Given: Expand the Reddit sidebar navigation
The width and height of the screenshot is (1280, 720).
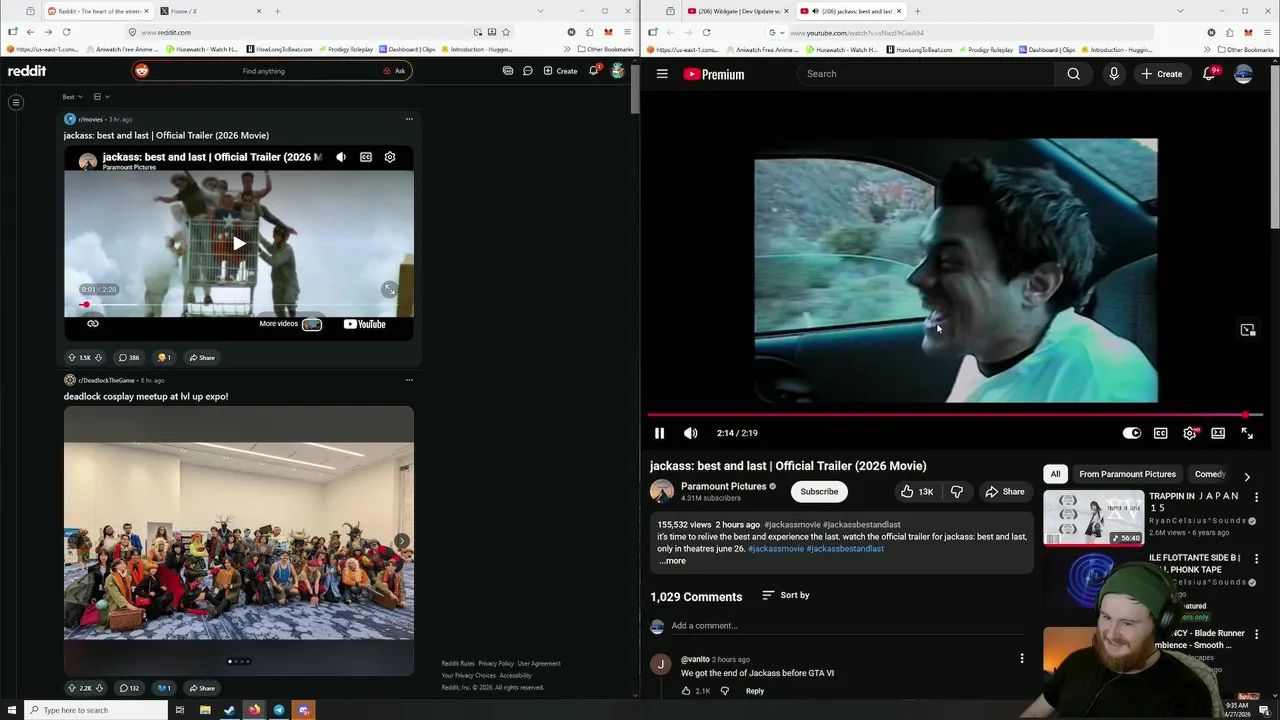Looking at the screenshot, I should [x=16, y=102].
